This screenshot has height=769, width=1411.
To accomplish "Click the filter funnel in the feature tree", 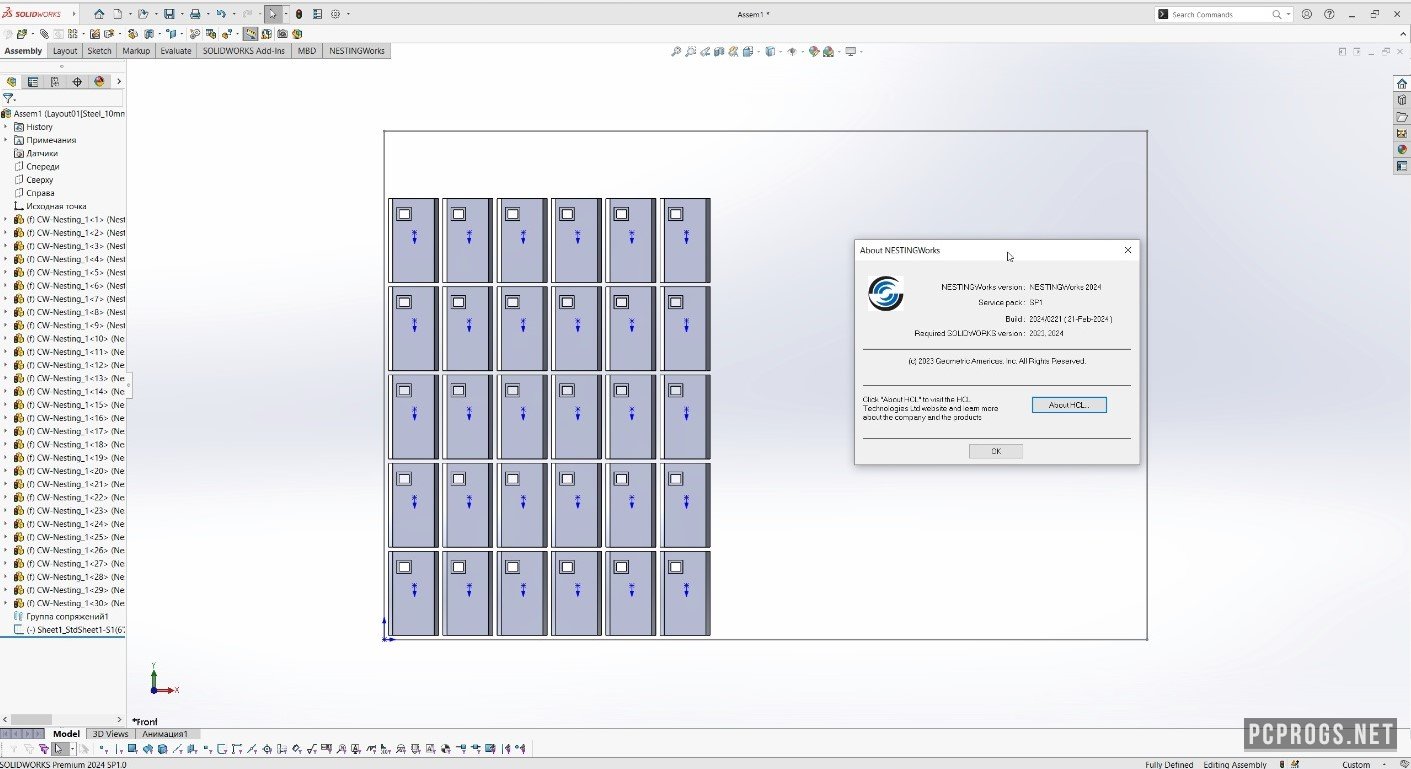I will click(8, 98).
